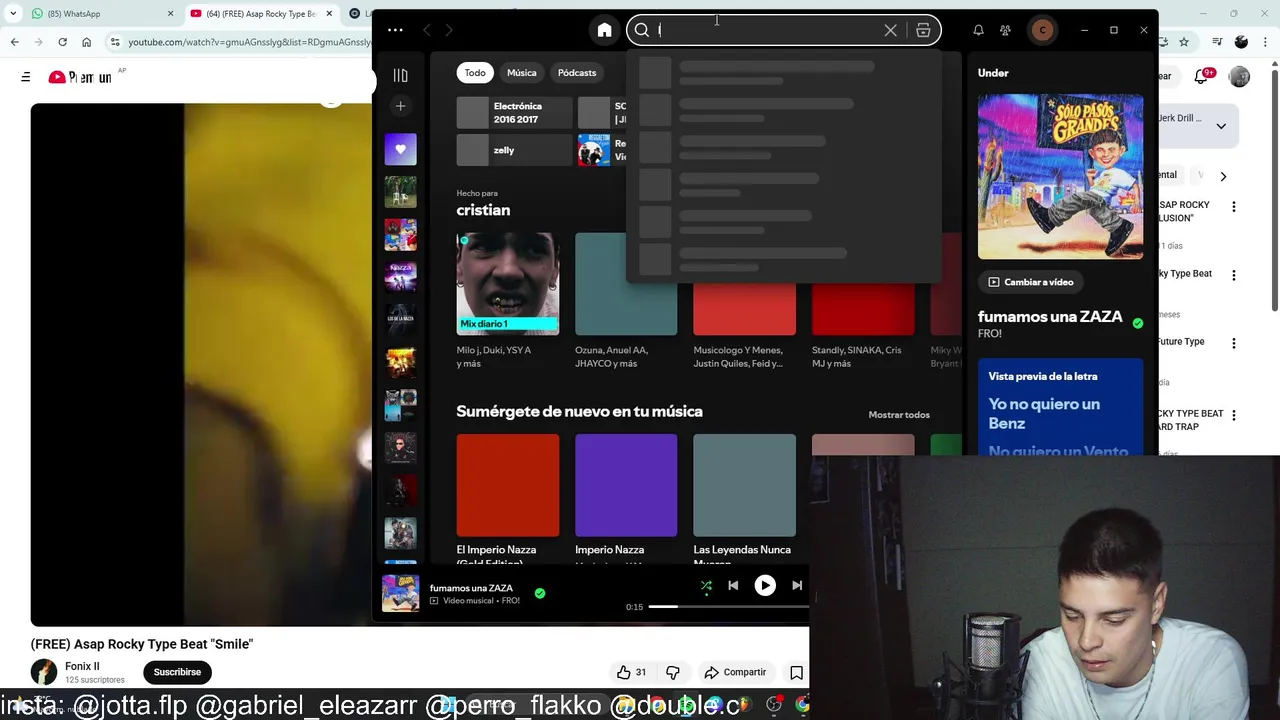Select the Pódcasts filter chip

(577, 72)
